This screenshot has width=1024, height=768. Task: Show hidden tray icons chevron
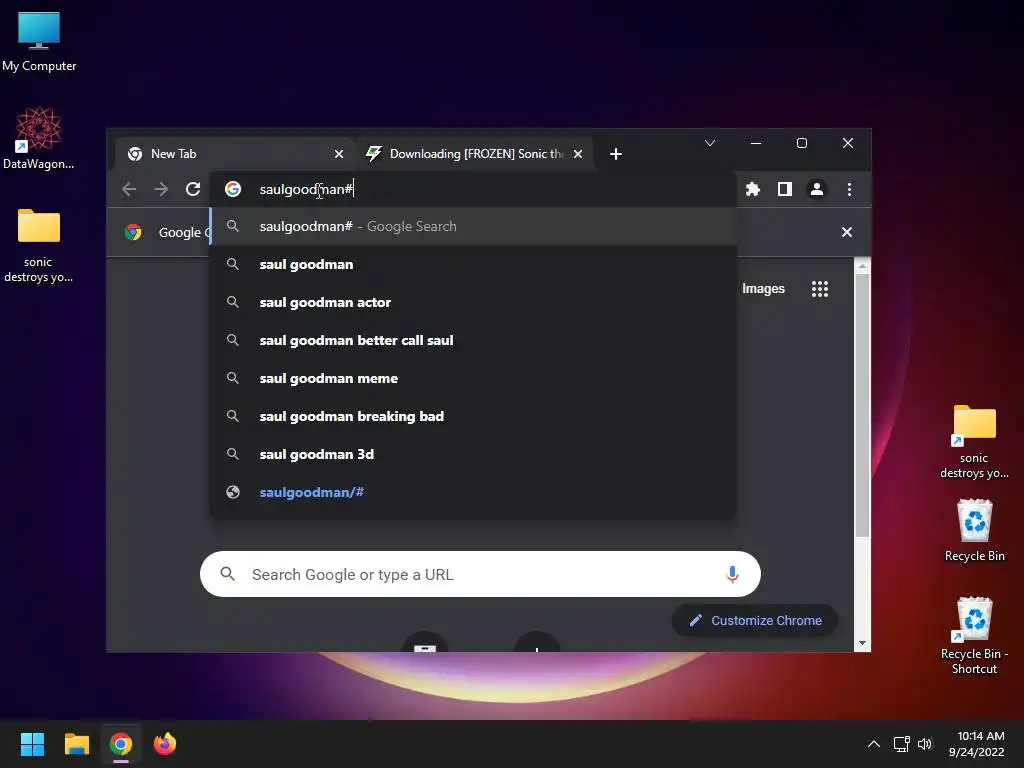pos(873,744)
